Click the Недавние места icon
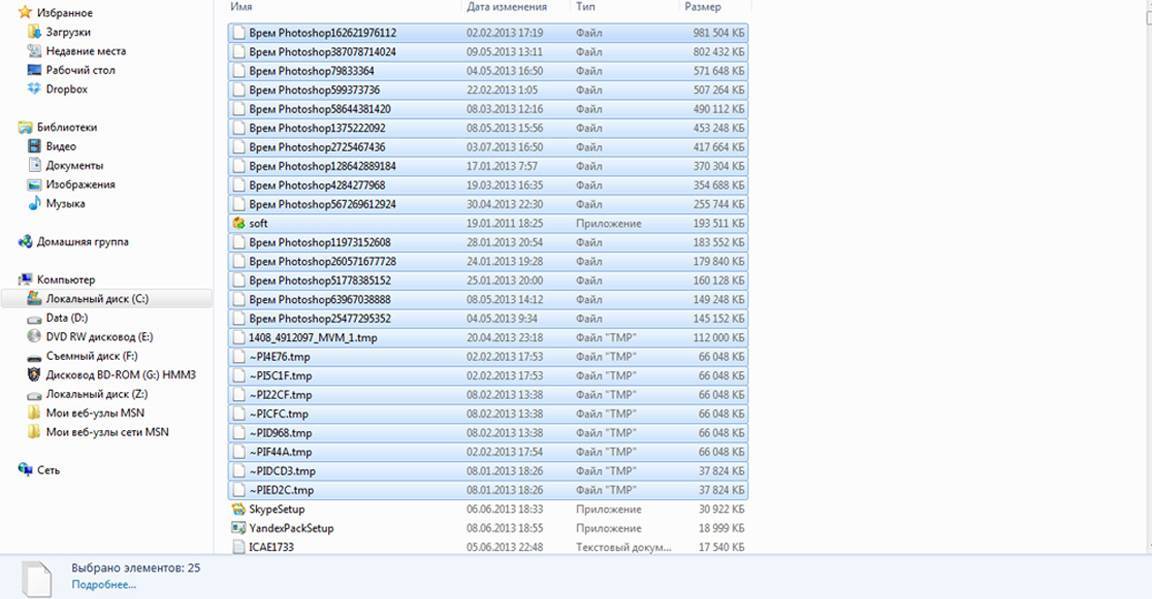This screenshot has height=599, width=1152. click(34, 51)
